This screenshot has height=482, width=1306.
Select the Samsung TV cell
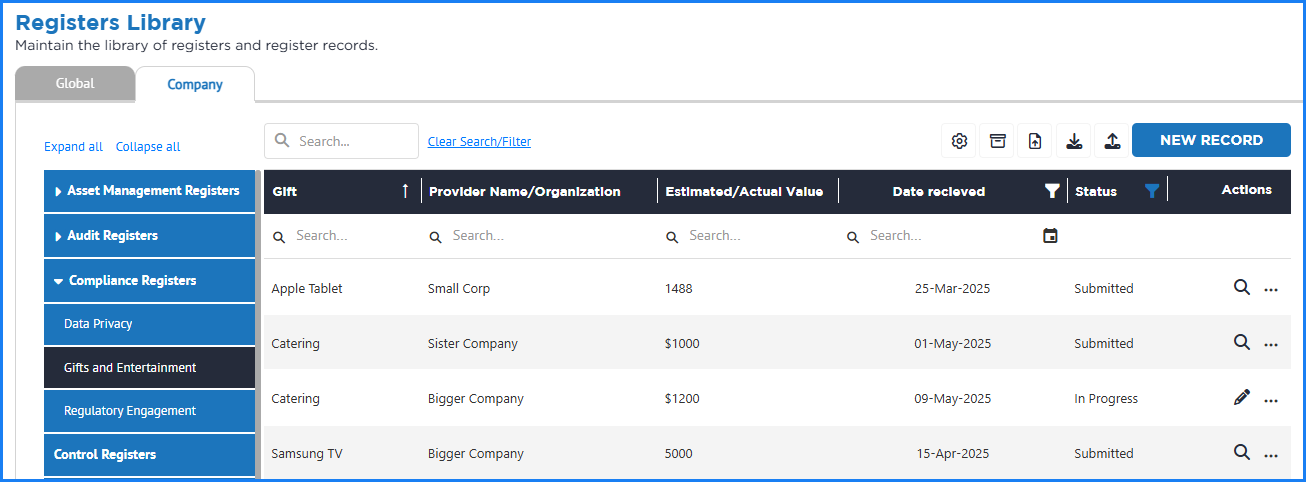pyautogui.click(x=307, y=454)
